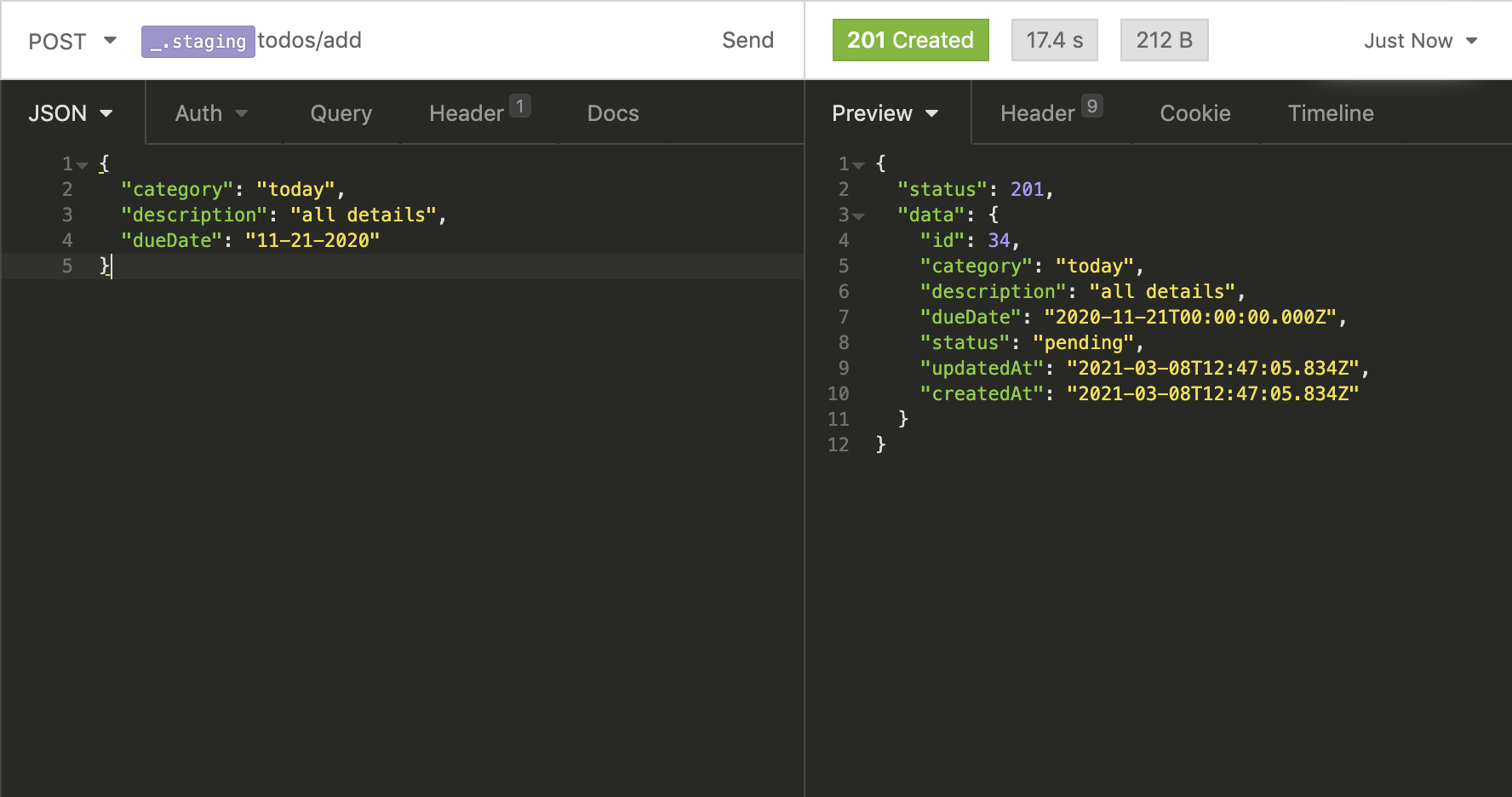1512x797 pixels.
Task: Open the Just Now history dropdown
Action: pos(1420,41)
